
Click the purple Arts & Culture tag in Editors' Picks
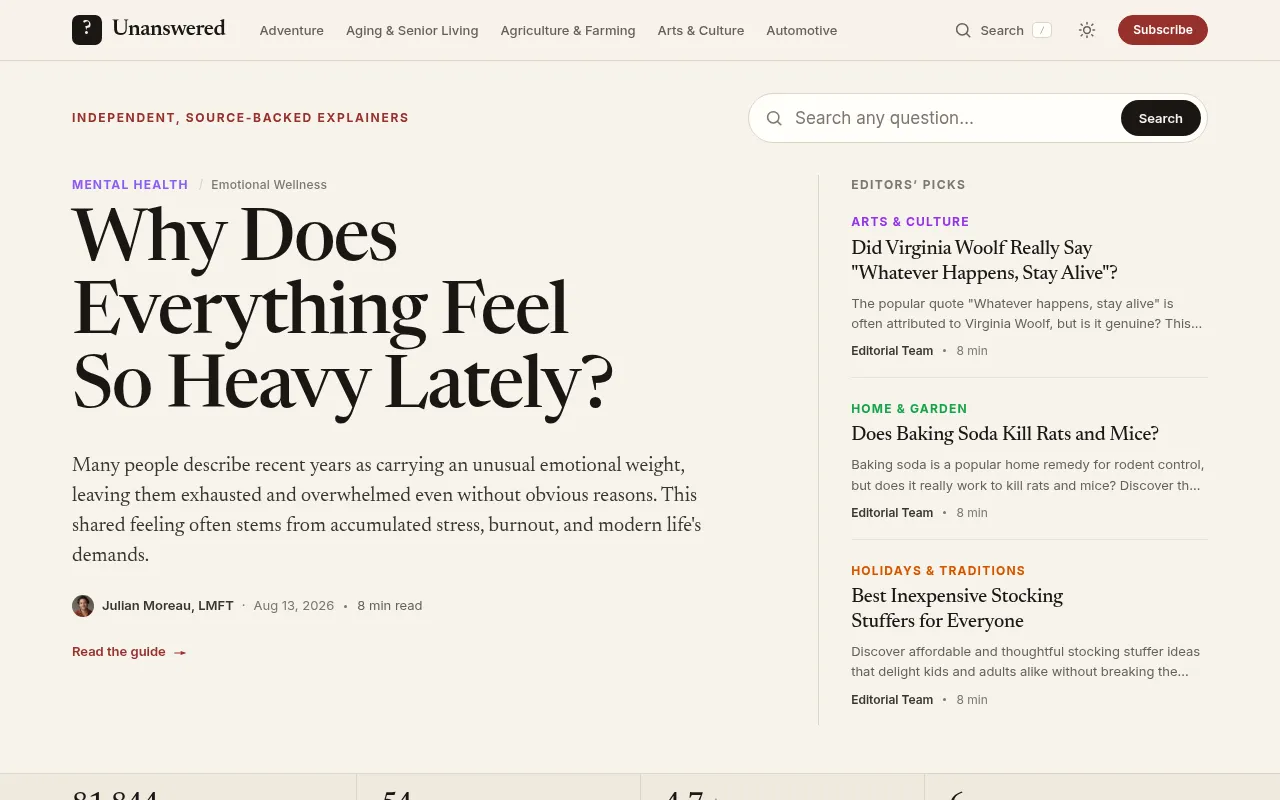910,222
